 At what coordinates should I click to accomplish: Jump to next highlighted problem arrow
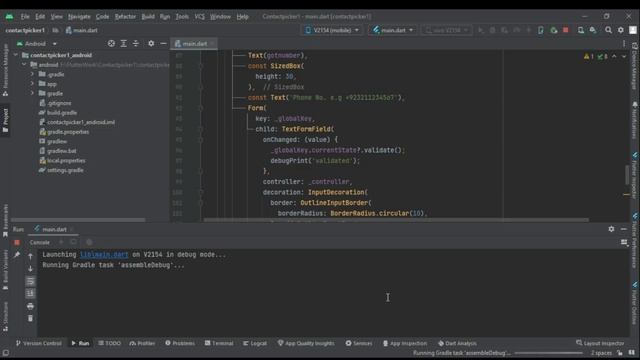(x=624, y=56)
